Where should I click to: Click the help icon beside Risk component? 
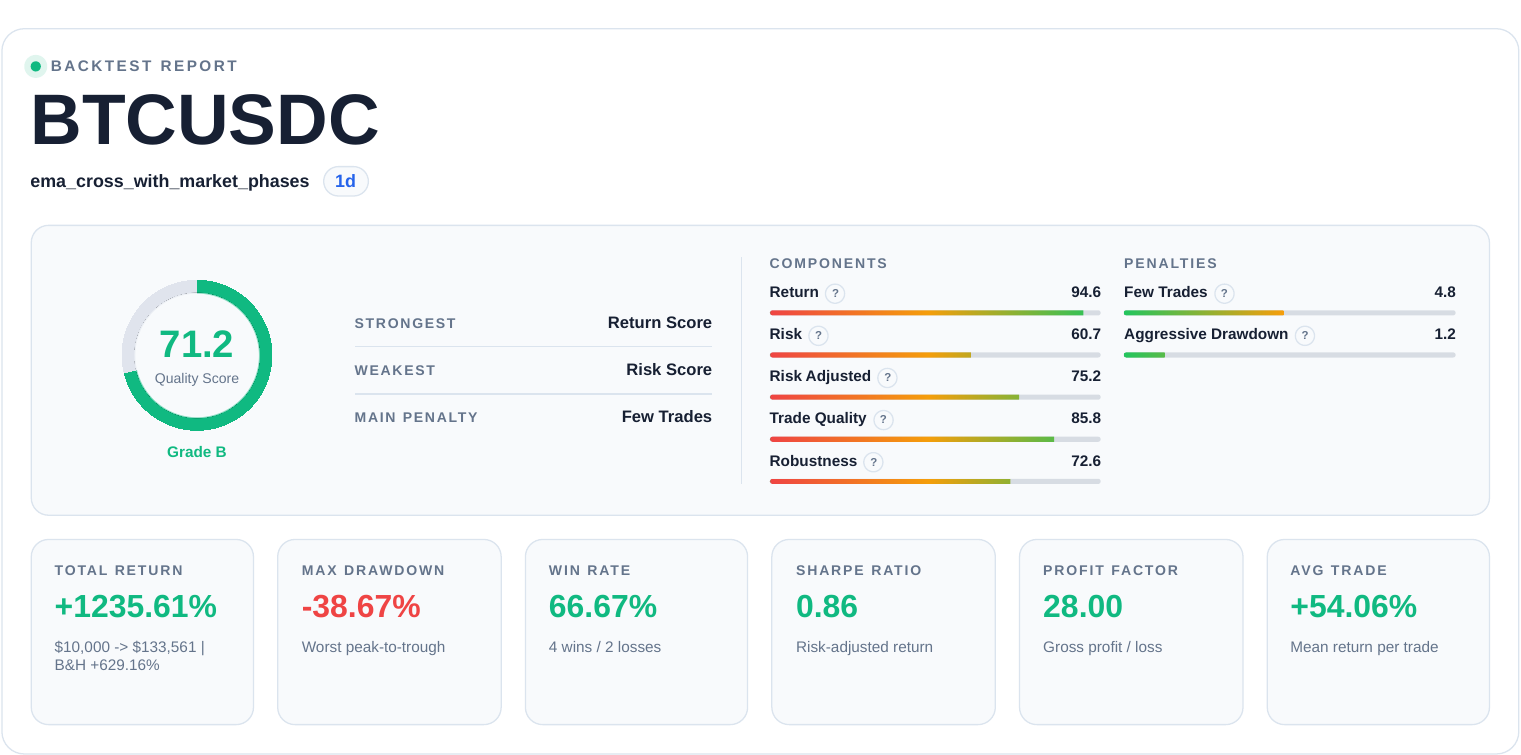818,335
